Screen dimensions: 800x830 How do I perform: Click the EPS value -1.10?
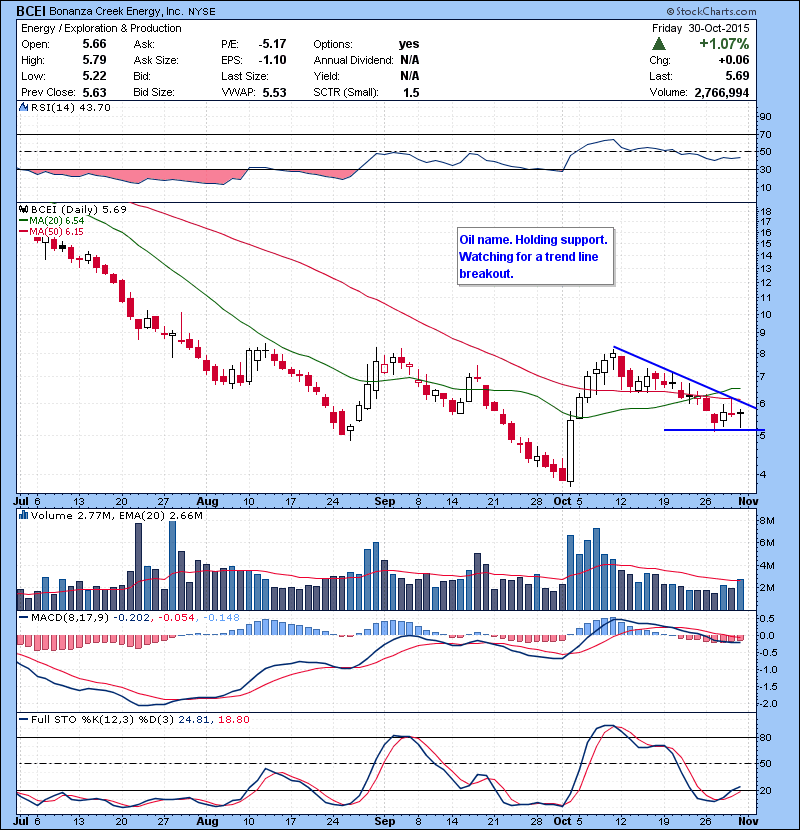(x=273, y=60)
